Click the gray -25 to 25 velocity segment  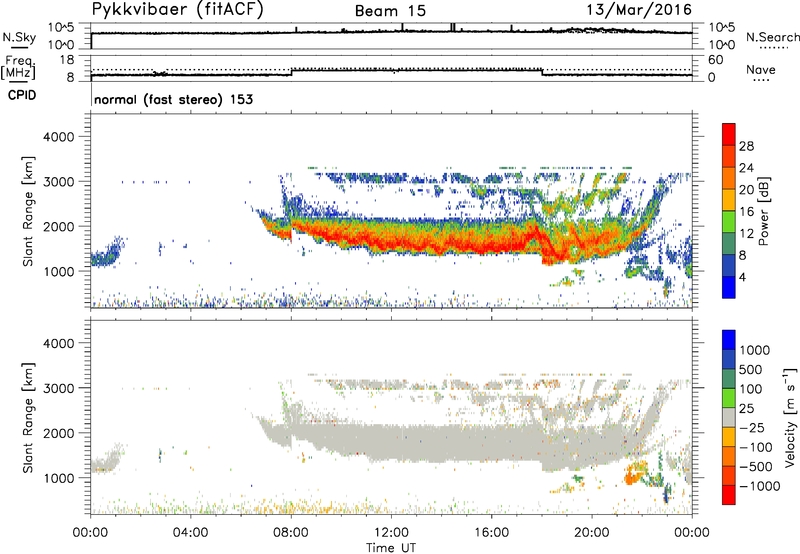pyautogui.click(x=729, y=418)
